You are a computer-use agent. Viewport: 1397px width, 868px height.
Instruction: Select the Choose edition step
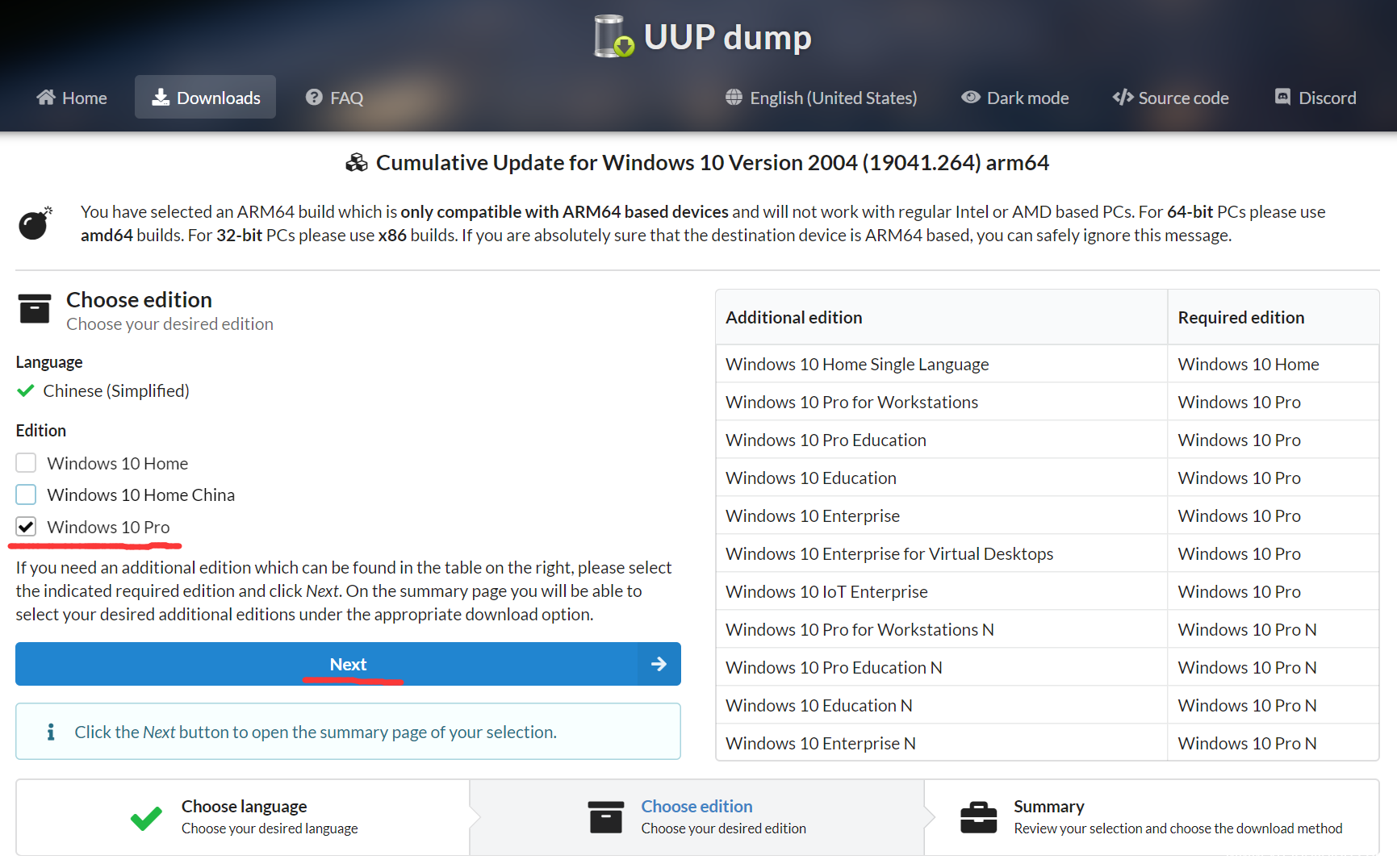696,807
